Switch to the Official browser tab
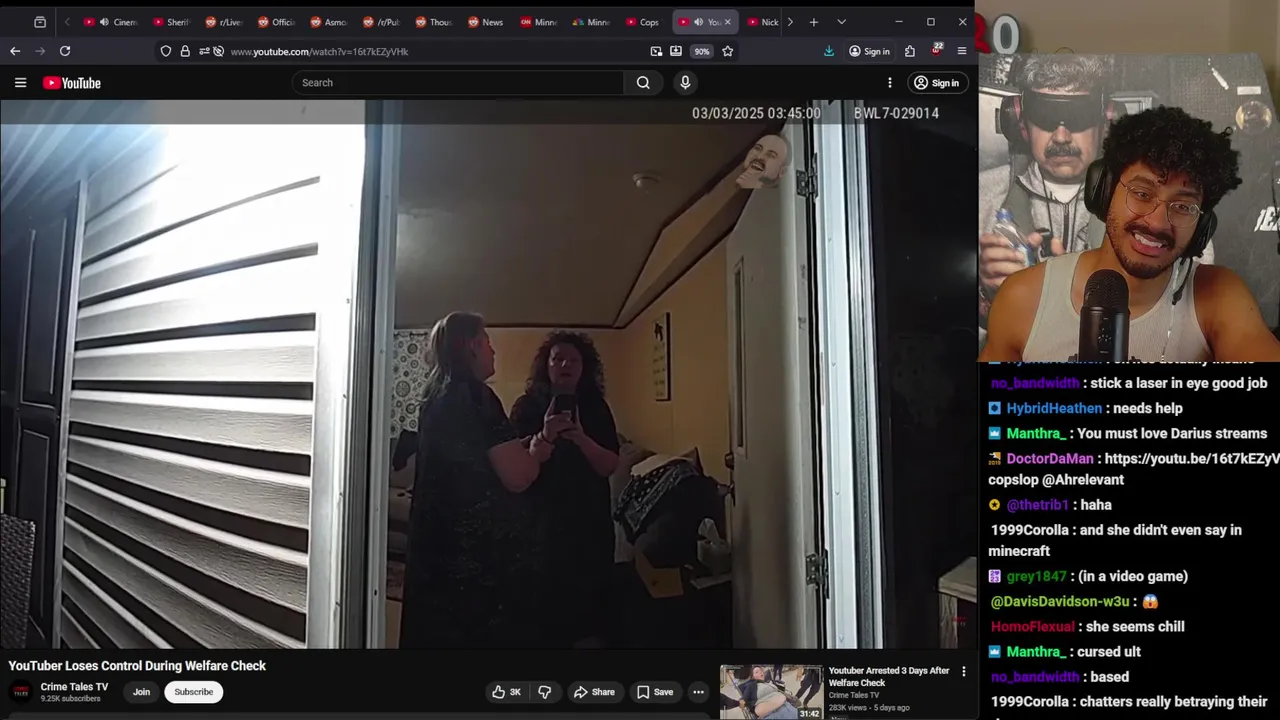 click(276, 22)
